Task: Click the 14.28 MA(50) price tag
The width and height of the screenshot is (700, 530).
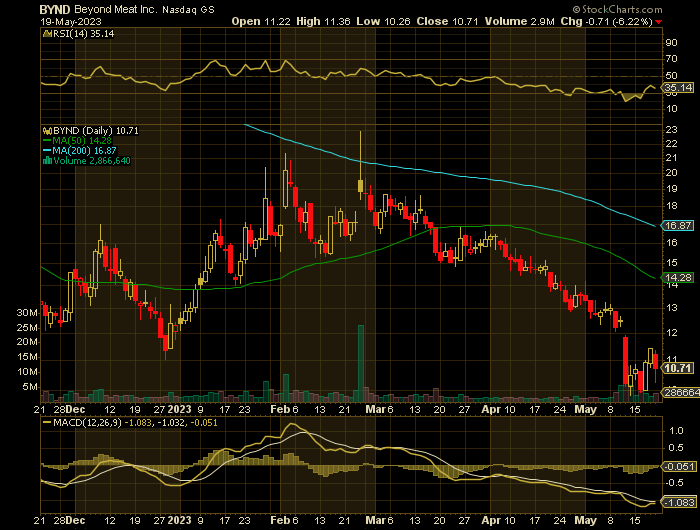Action: (x=678, y=278)
